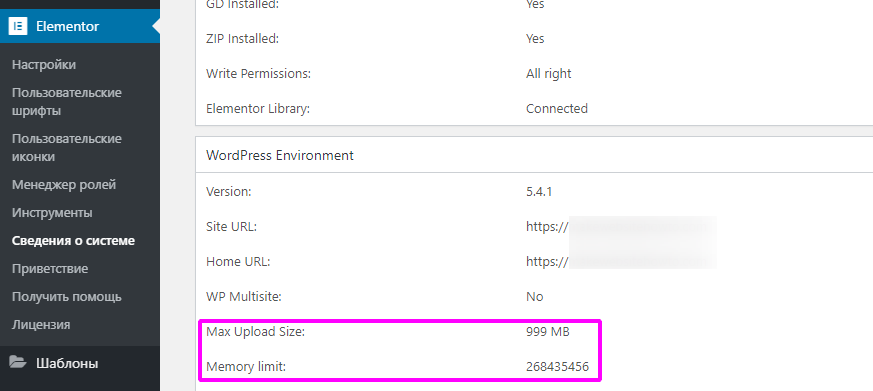873x391 pixels.
Task: Open Пользовательские иконки page
Action: point(67,148)
